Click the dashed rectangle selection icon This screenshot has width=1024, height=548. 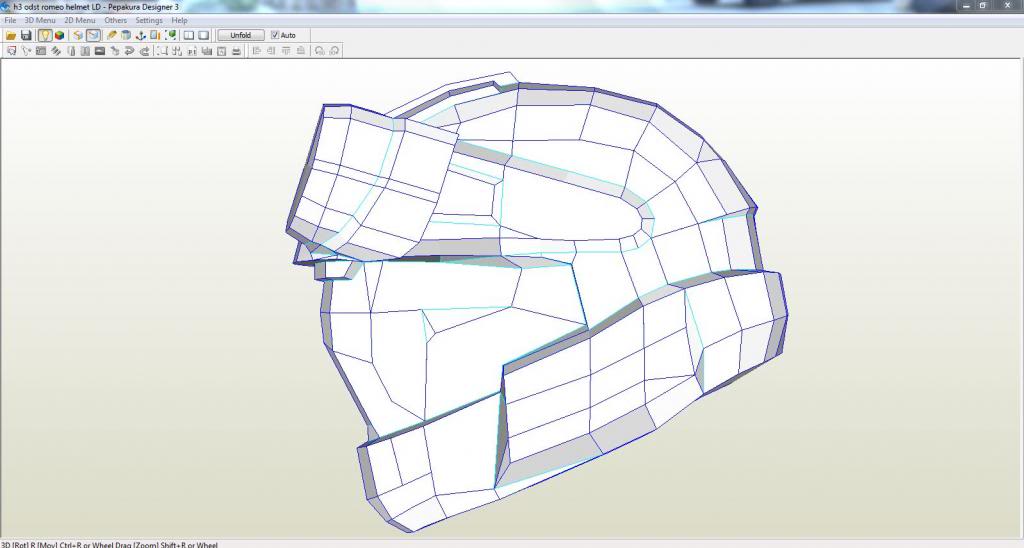(x=162, y=51)
